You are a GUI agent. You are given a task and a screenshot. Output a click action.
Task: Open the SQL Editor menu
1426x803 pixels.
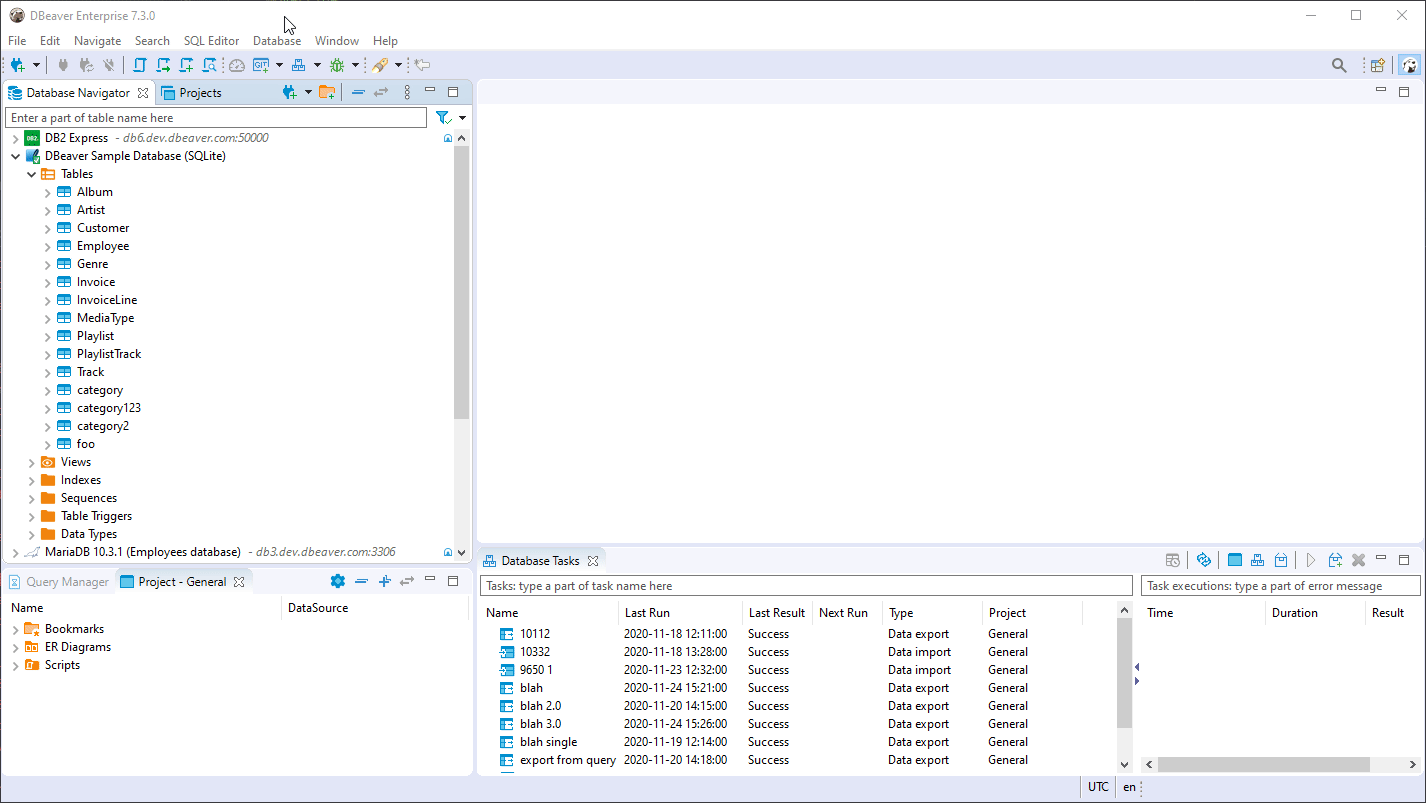click(211, 41)
